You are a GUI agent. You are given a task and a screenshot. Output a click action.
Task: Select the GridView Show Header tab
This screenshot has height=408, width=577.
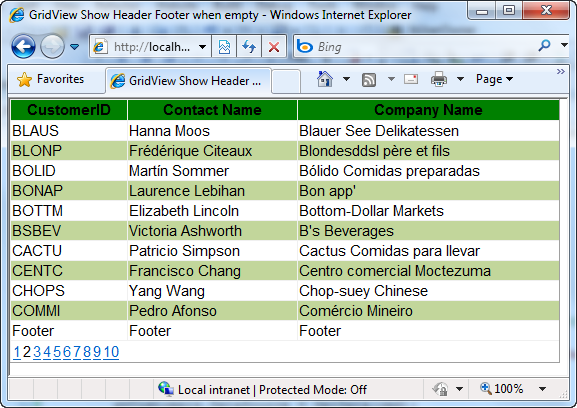tap(188, 81)
